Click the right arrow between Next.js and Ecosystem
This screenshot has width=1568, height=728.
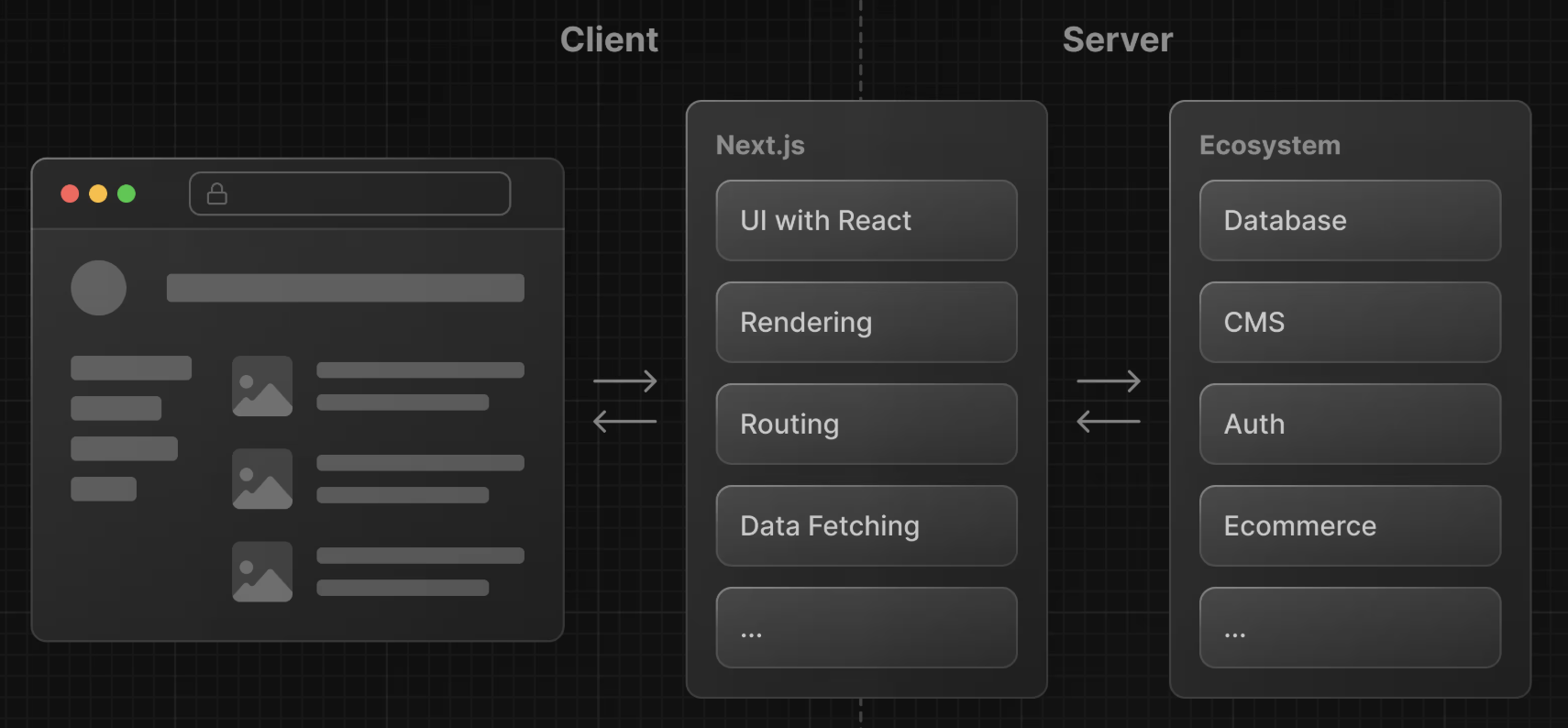click(x=1109, y=381)
